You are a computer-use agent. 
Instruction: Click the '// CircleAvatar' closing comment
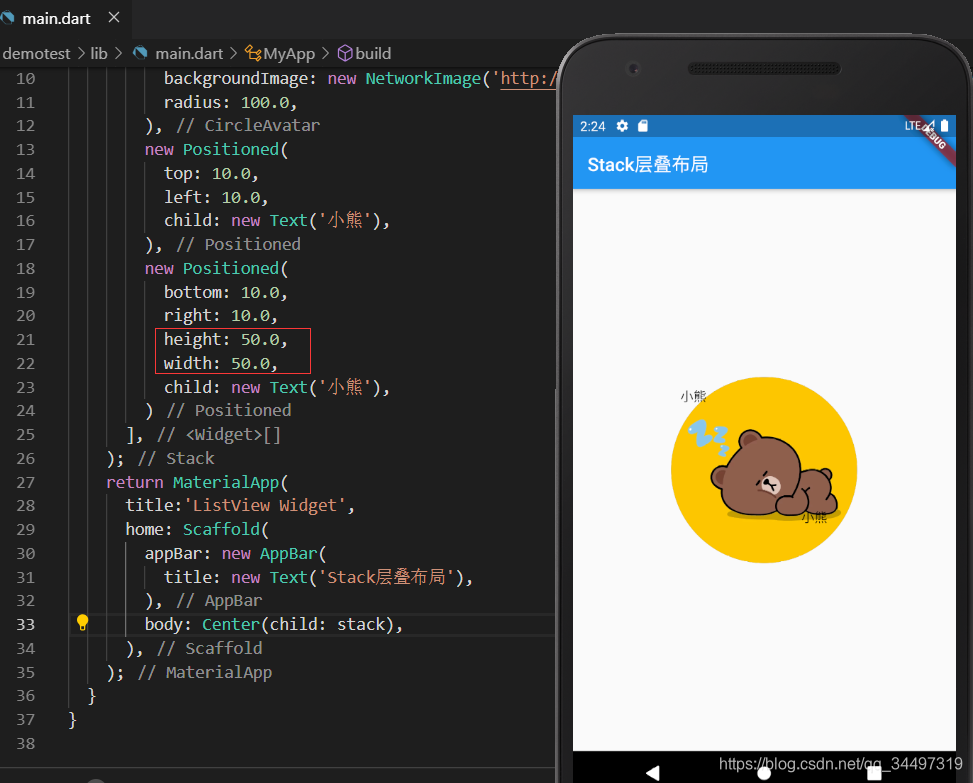point(248,126)
